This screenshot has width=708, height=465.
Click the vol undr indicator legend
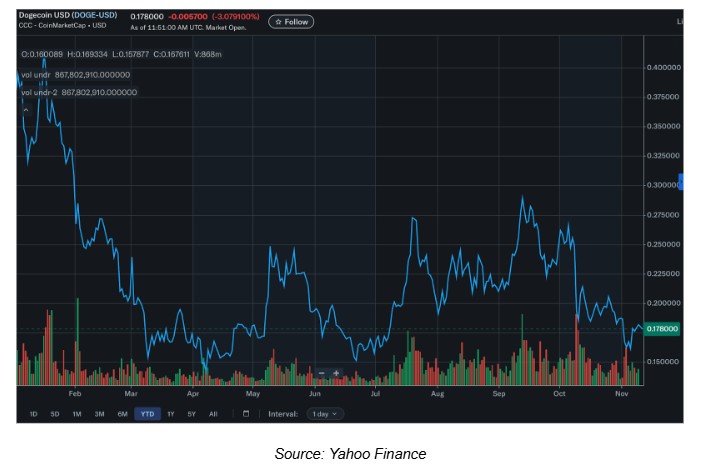tap(75, 75)
